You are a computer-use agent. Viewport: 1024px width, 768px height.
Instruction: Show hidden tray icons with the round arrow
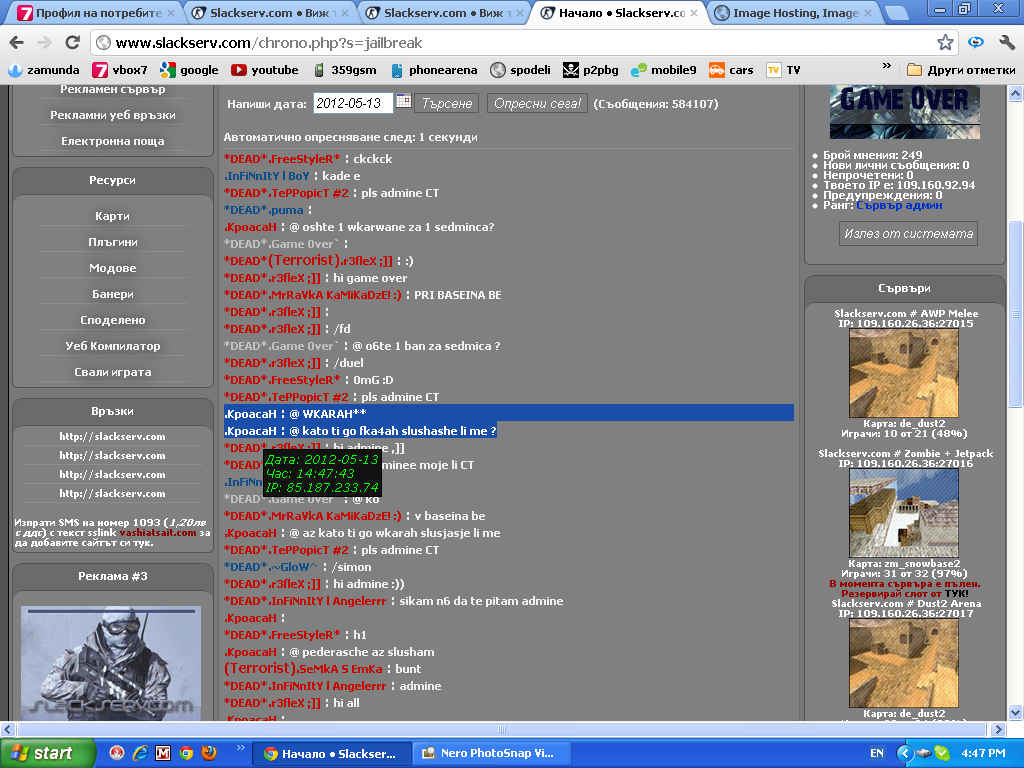(904, 753)
